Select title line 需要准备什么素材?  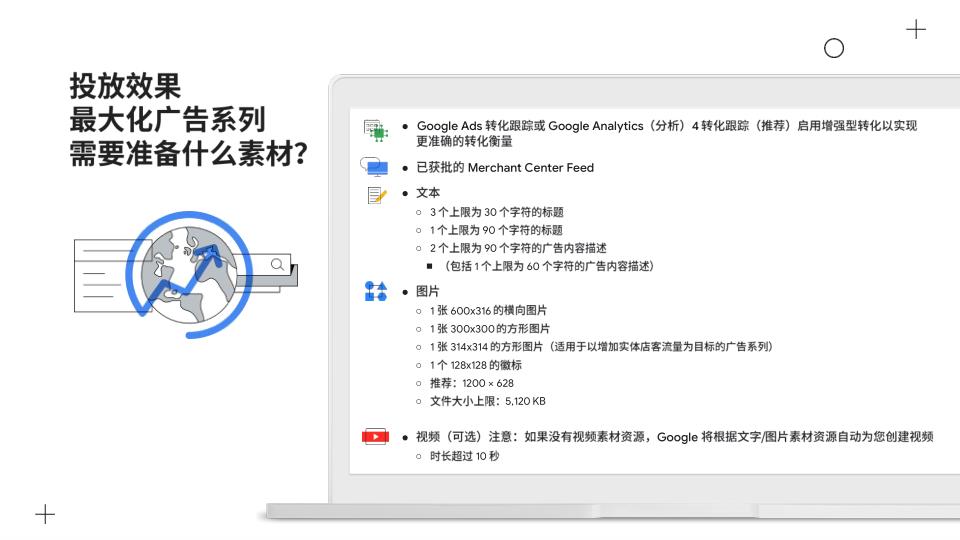(188, 153)
